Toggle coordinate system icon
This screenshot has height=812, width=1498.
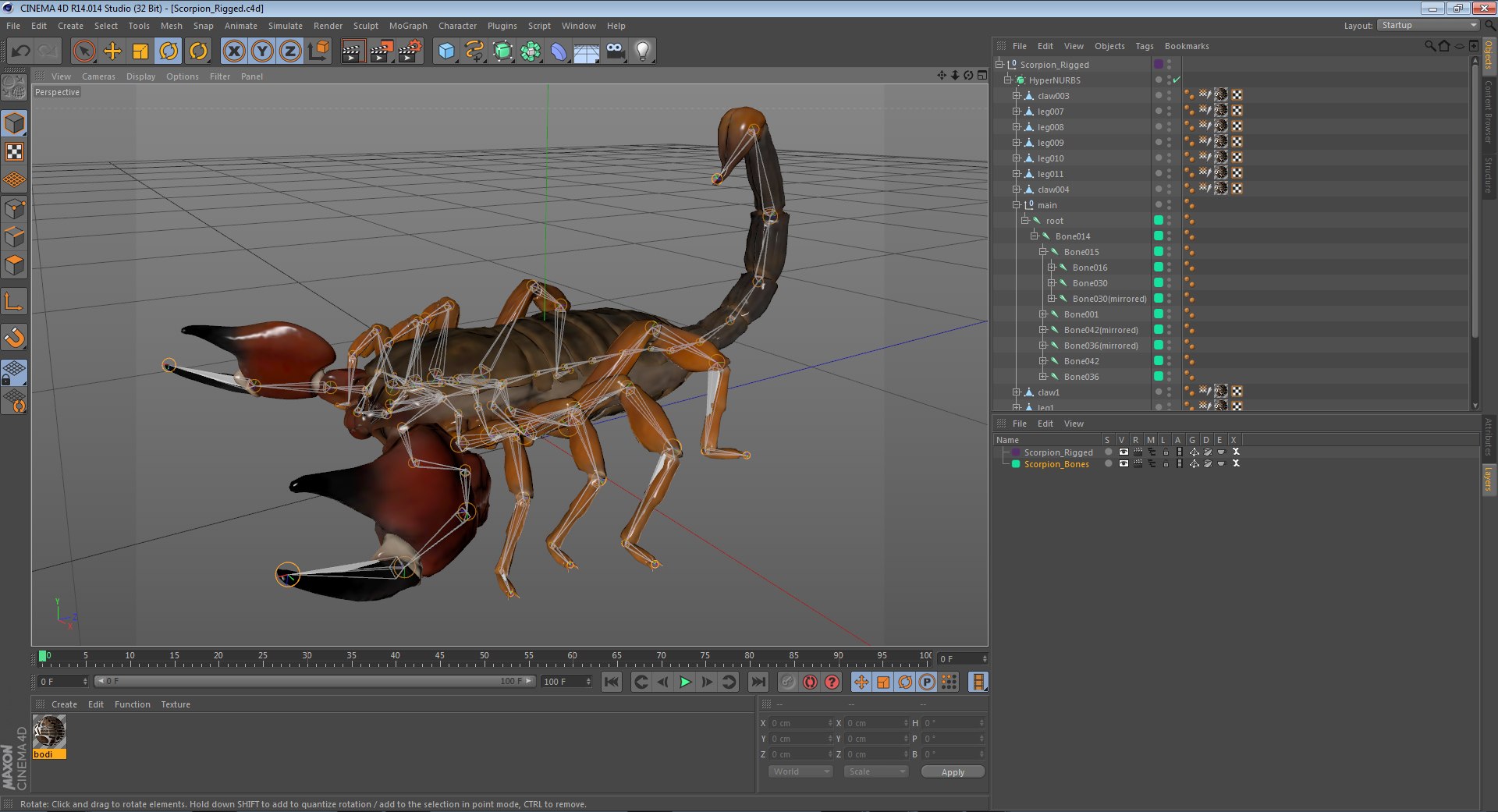click(x=318, y=51)
